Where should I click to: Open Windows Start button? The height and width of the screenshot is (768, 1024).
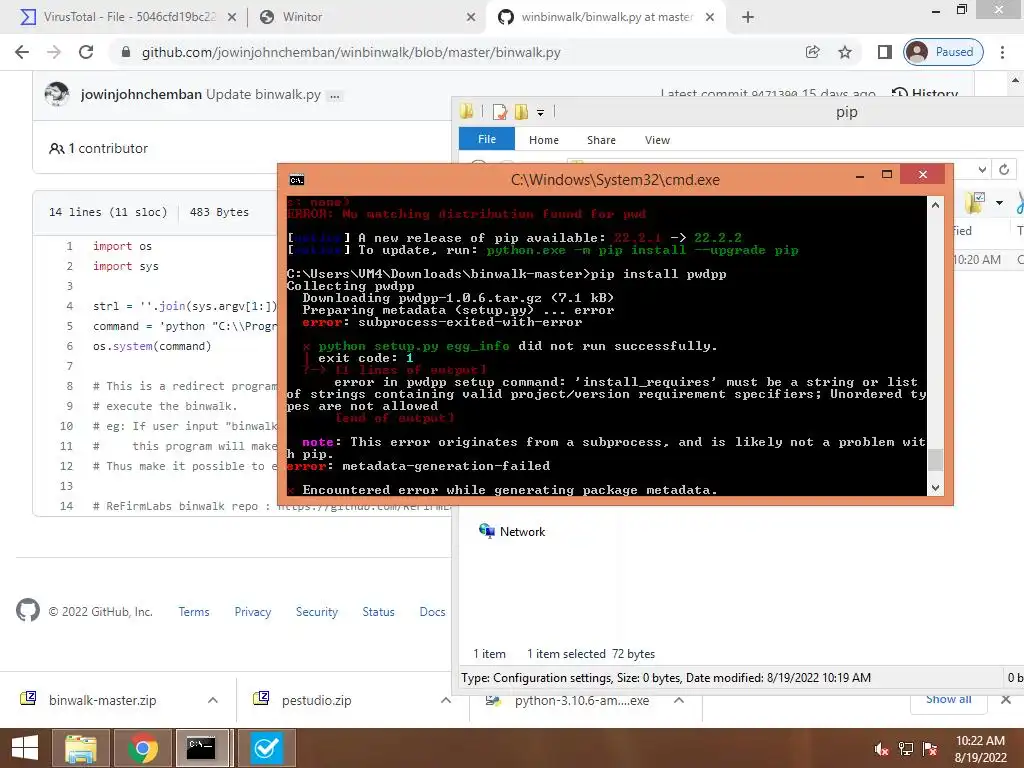point(24,748)
